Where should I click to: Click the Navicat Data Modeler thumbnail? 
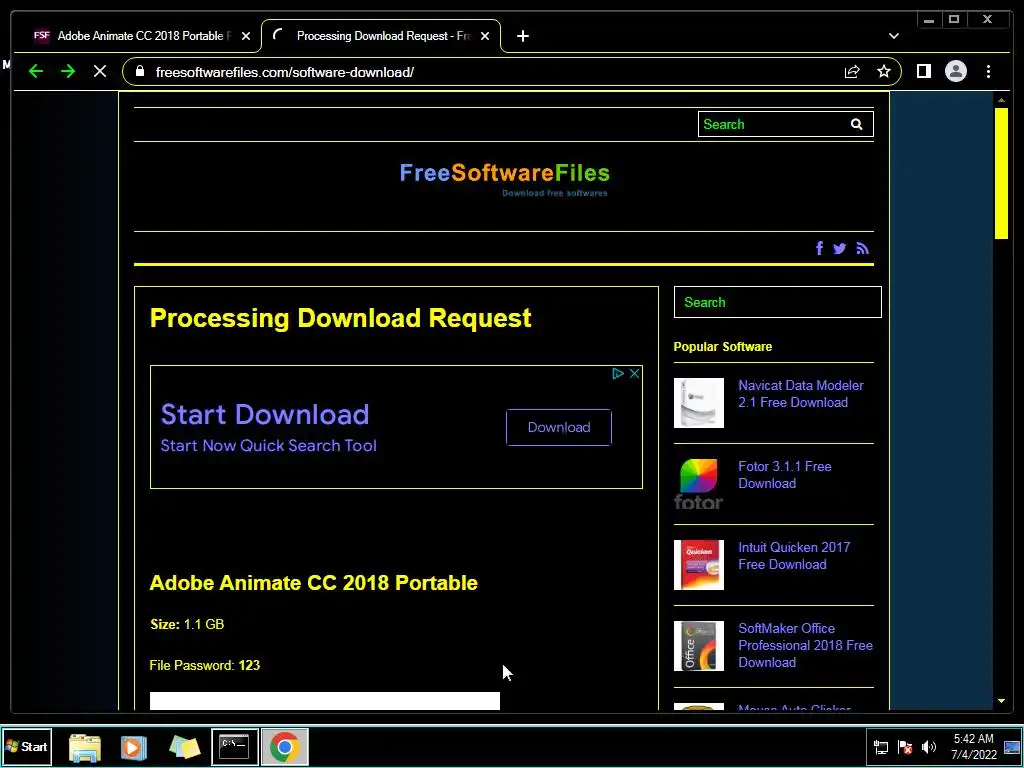pyautogui.click(x=699, y=403)
